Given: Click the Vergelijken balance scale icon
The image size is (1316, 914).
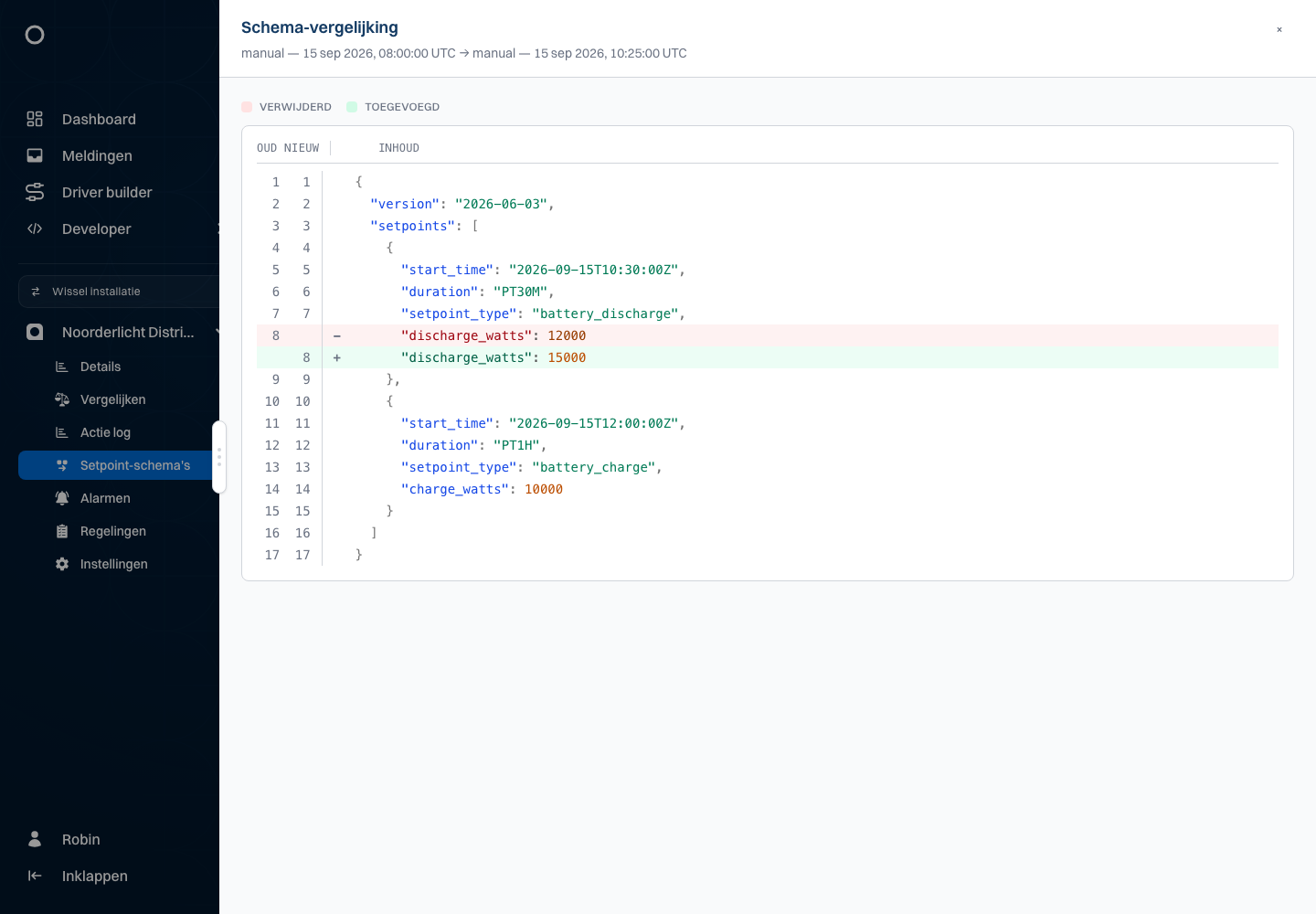Looking at the screenshot, I should 62,399.
